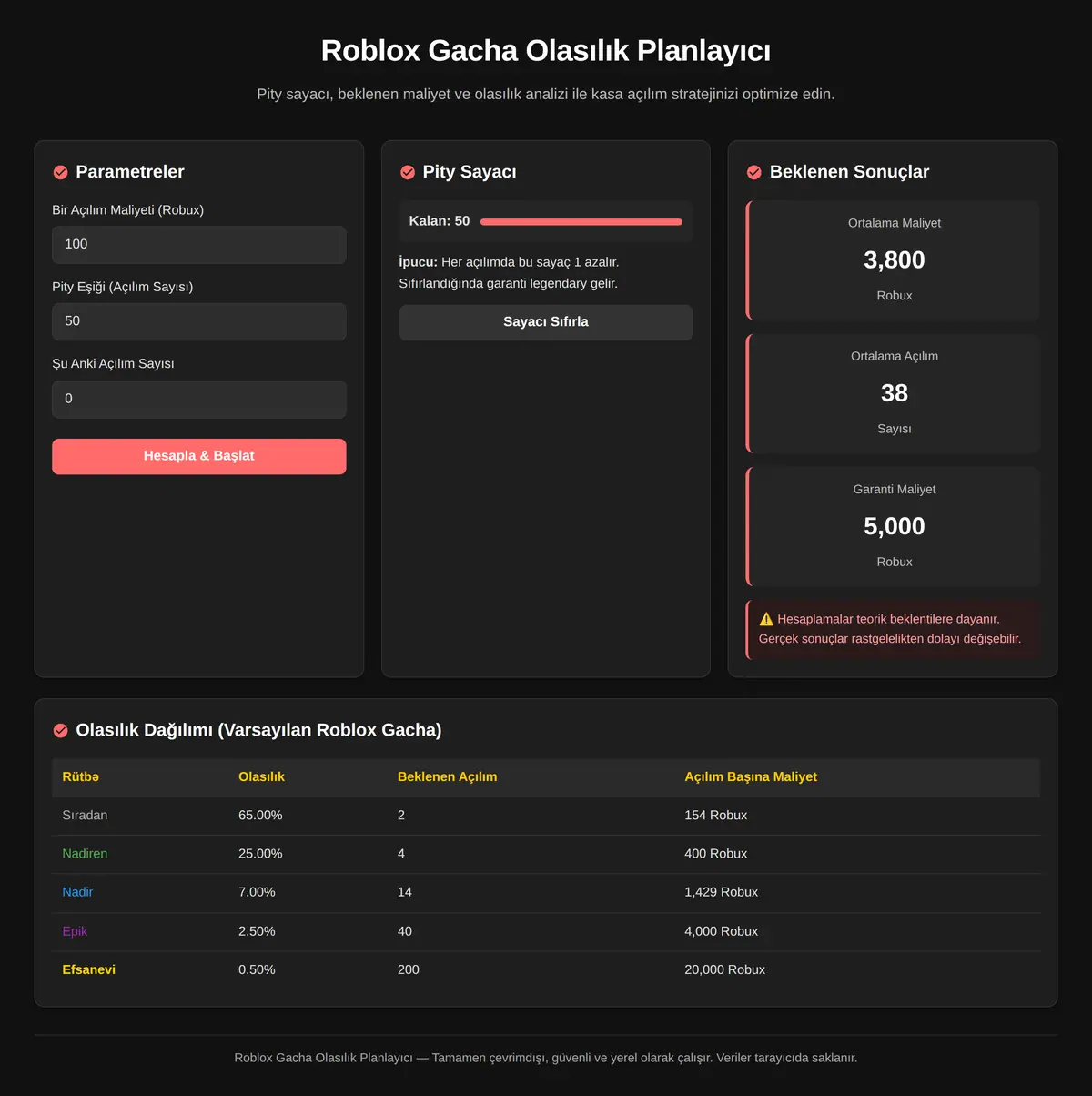Click the 20,000 Robux cost cell

tap(725, 969)
